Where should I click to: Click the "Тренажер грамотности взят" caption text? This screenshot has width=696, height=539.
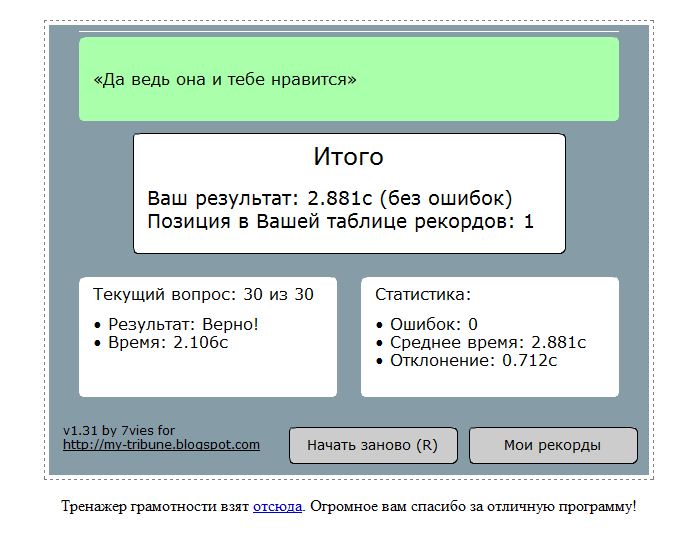(155, 506)
